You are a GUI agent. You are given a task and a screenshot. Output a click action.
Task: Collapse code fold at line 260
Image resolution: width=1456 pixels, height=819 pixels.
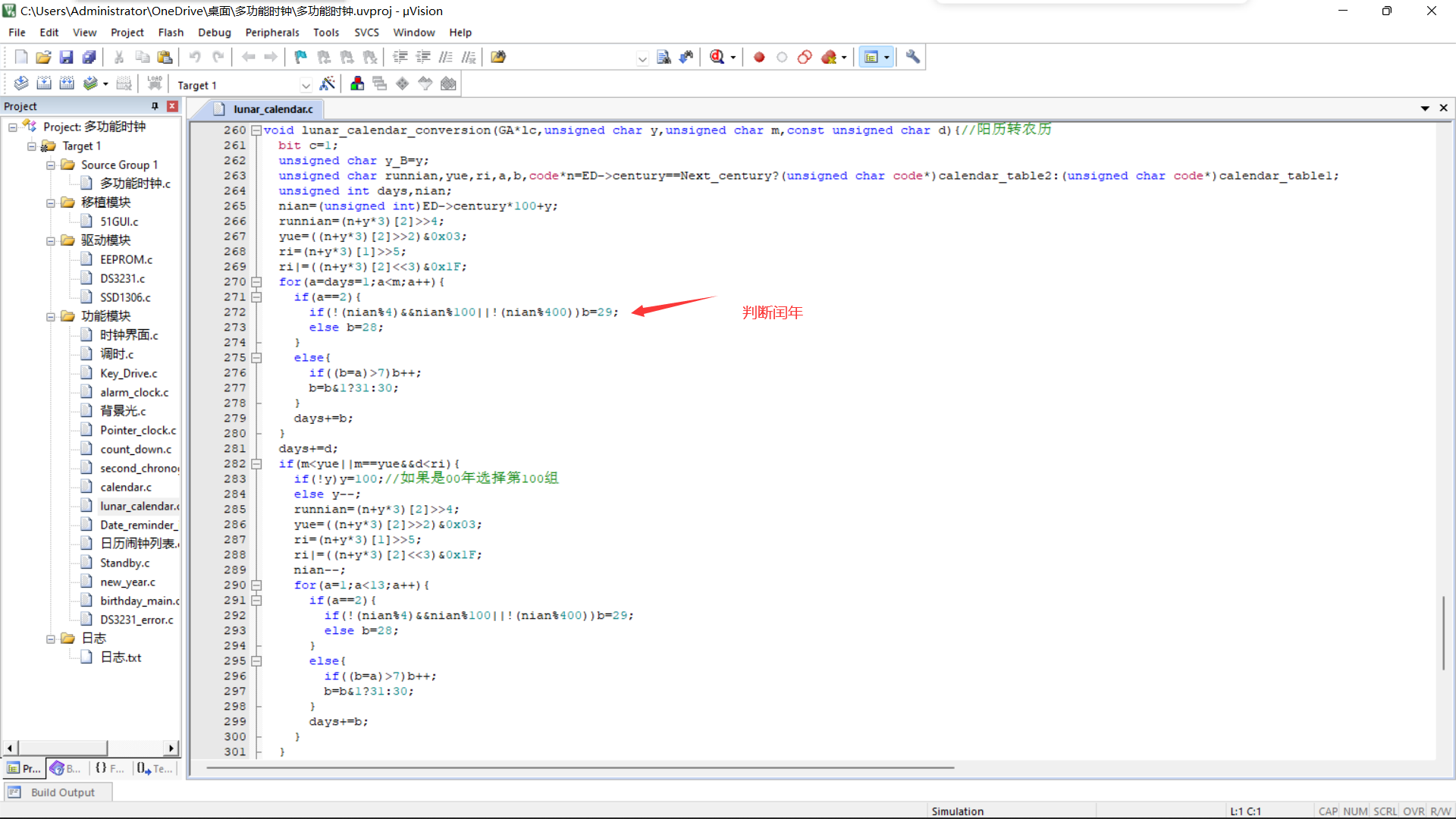coord(256,130)
